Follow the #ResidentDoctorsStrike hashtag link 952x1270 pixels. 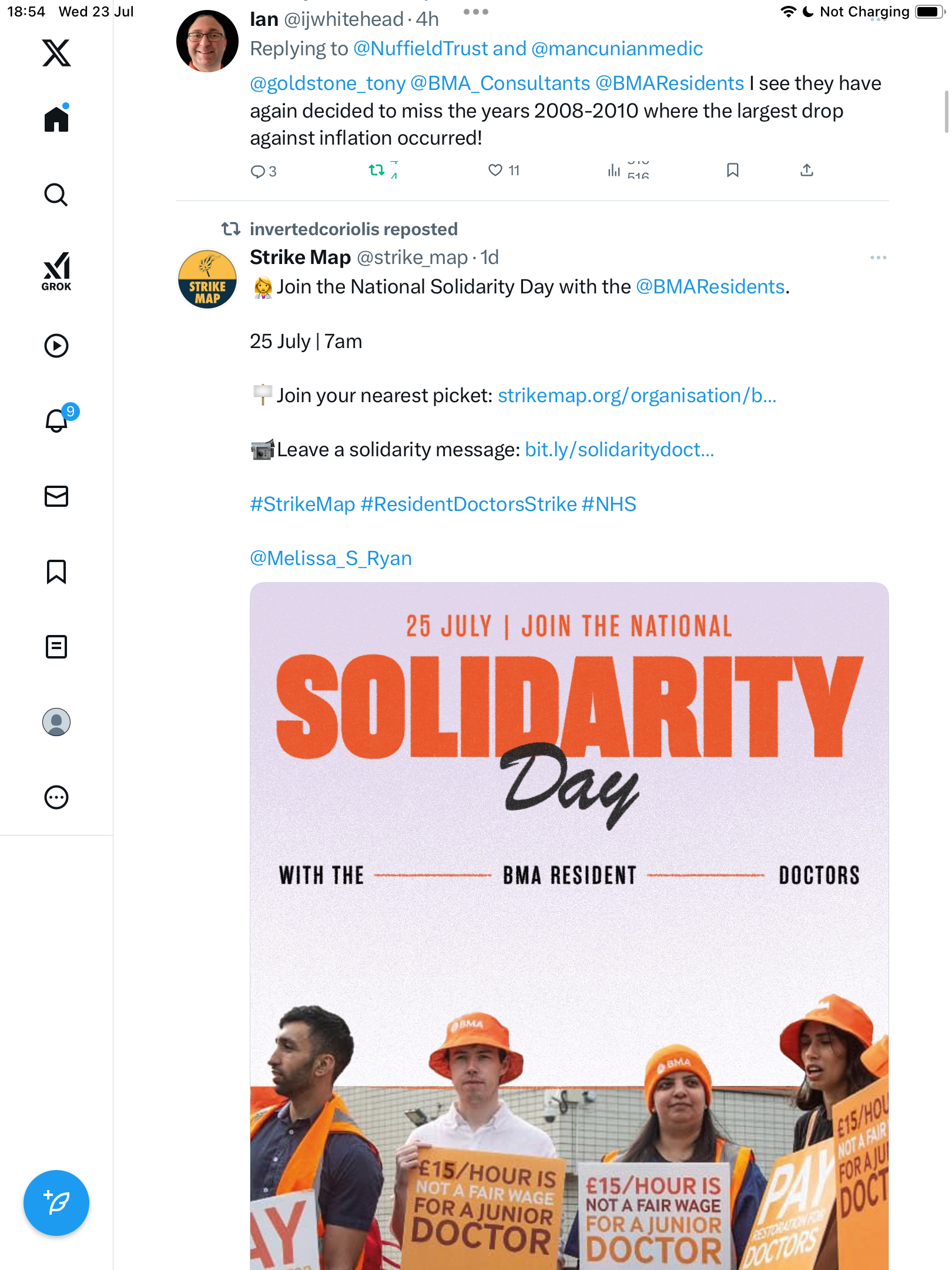(x=468, y=504)
